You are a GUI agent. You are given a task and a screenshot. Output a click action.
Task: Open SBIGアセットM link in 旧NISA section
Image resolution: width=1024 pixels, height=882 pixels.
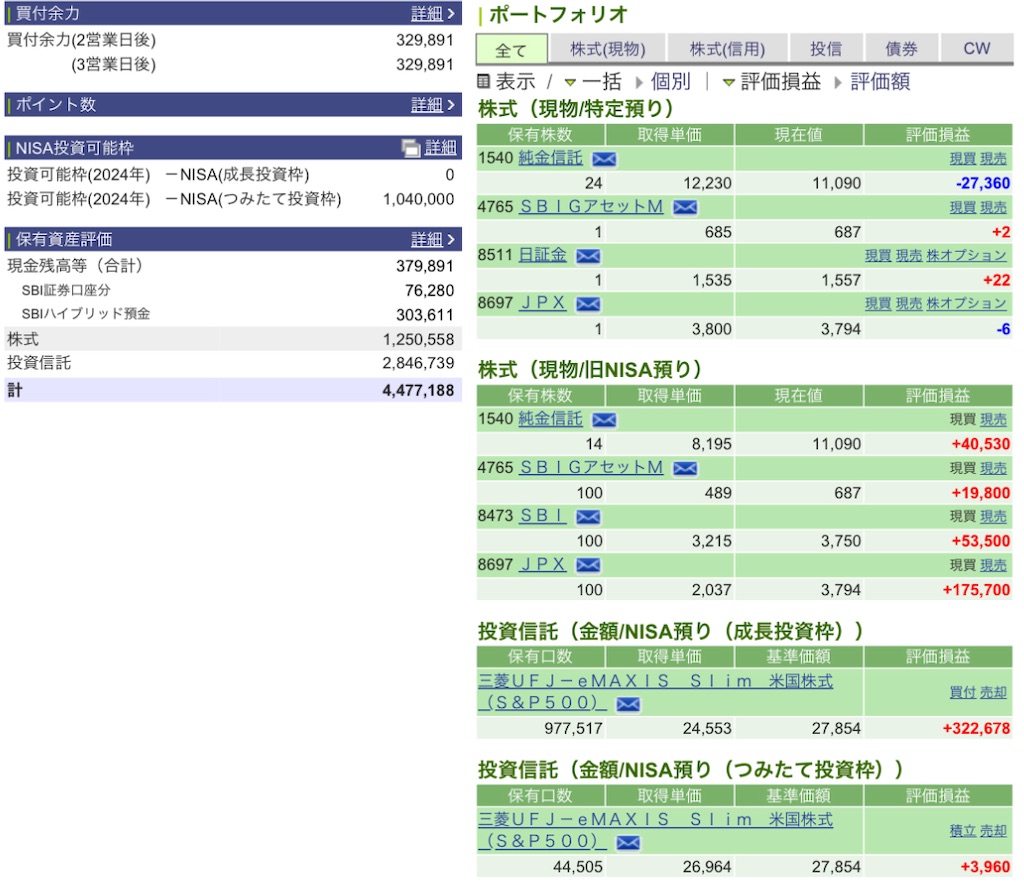[591, 467]
